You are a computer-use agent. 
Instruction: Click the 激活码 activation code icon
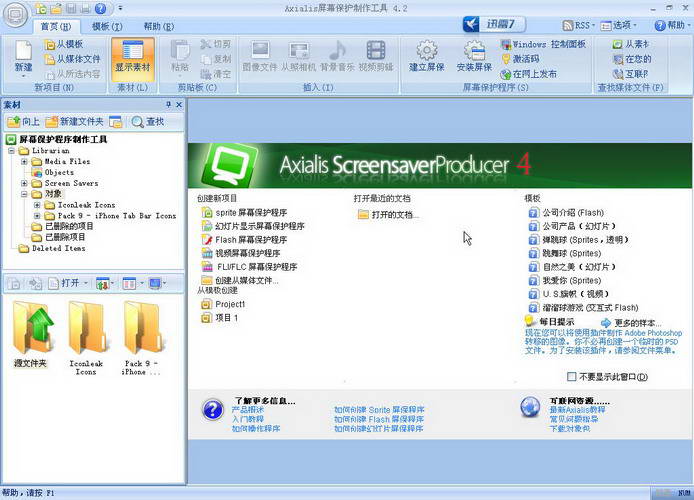[x=506, y=59]
